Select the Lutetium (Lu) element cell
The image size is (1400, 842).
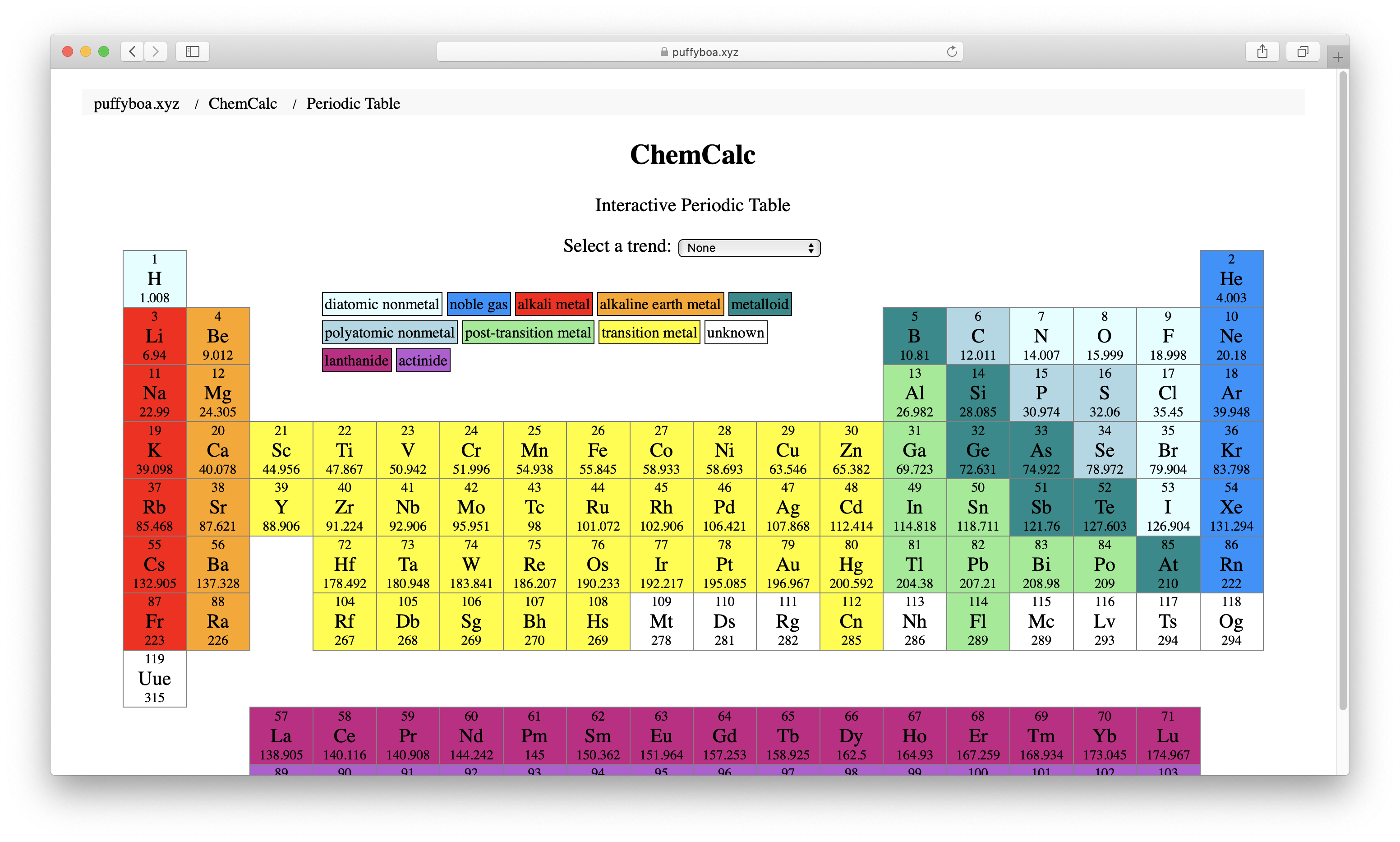(1168, 736)
